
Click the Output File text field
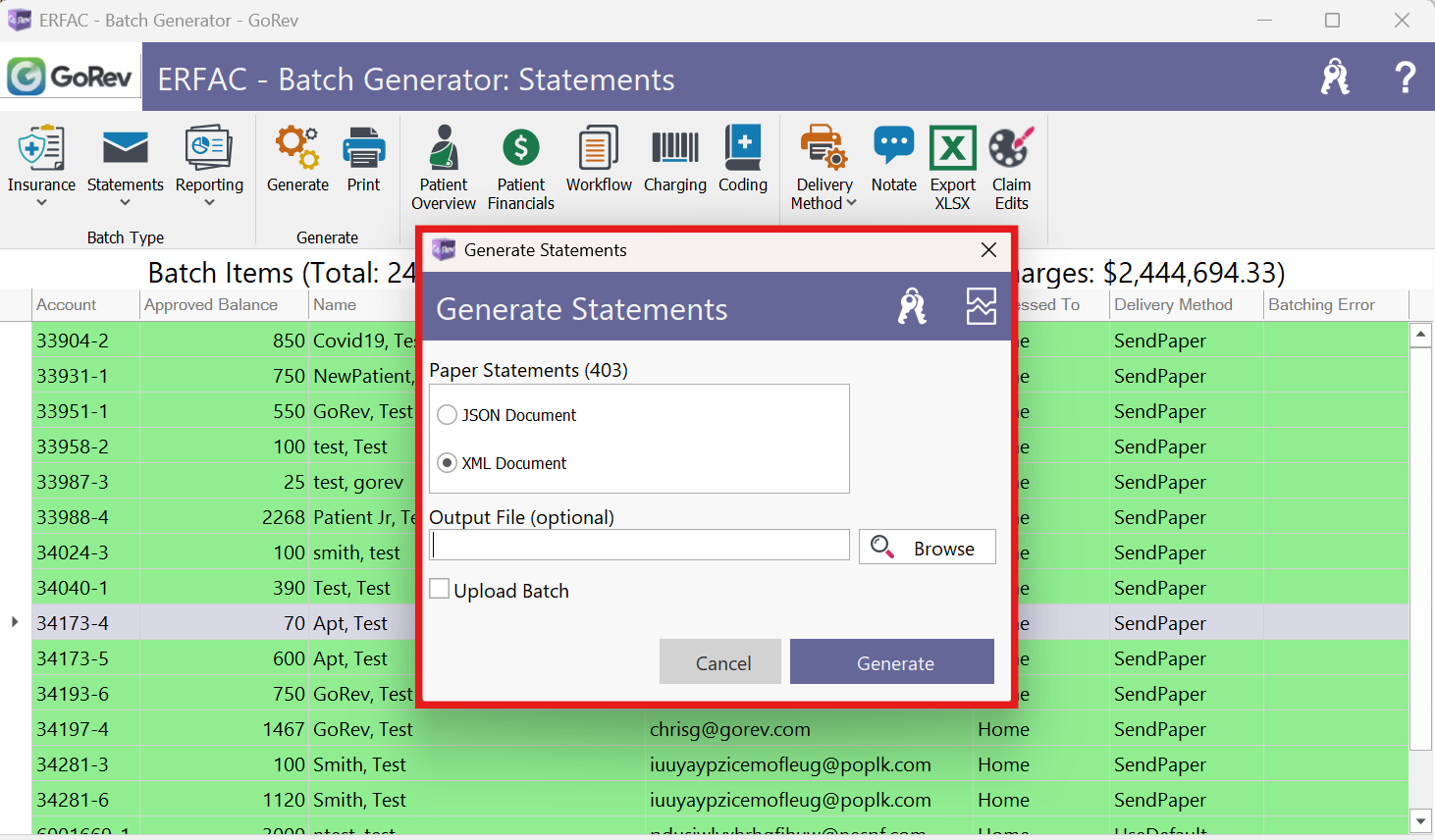point(640,546)
